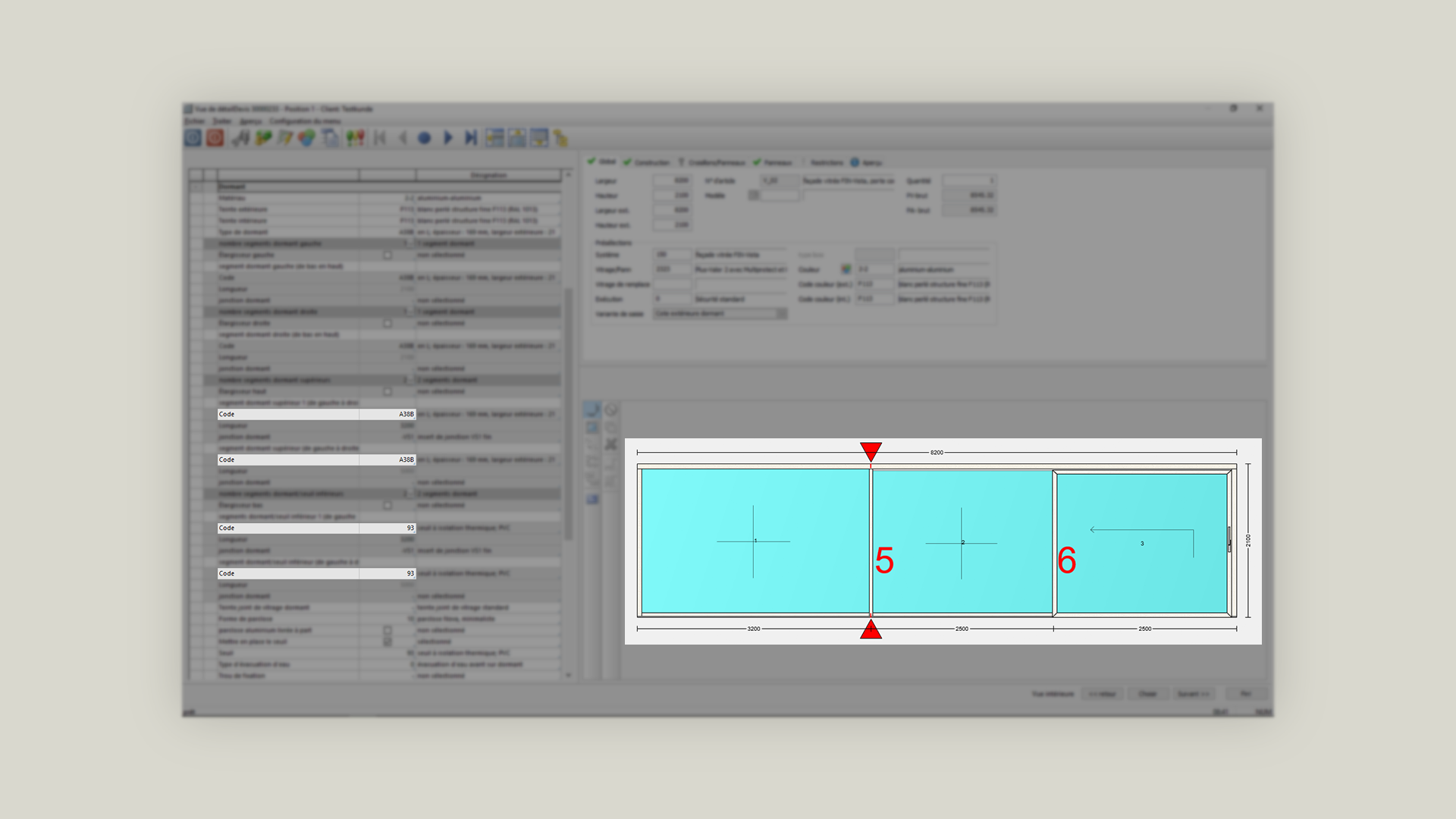This screenshot has width=1456, height=819.
Task: Go to next position blue arrow
Action: coord(448,137)
